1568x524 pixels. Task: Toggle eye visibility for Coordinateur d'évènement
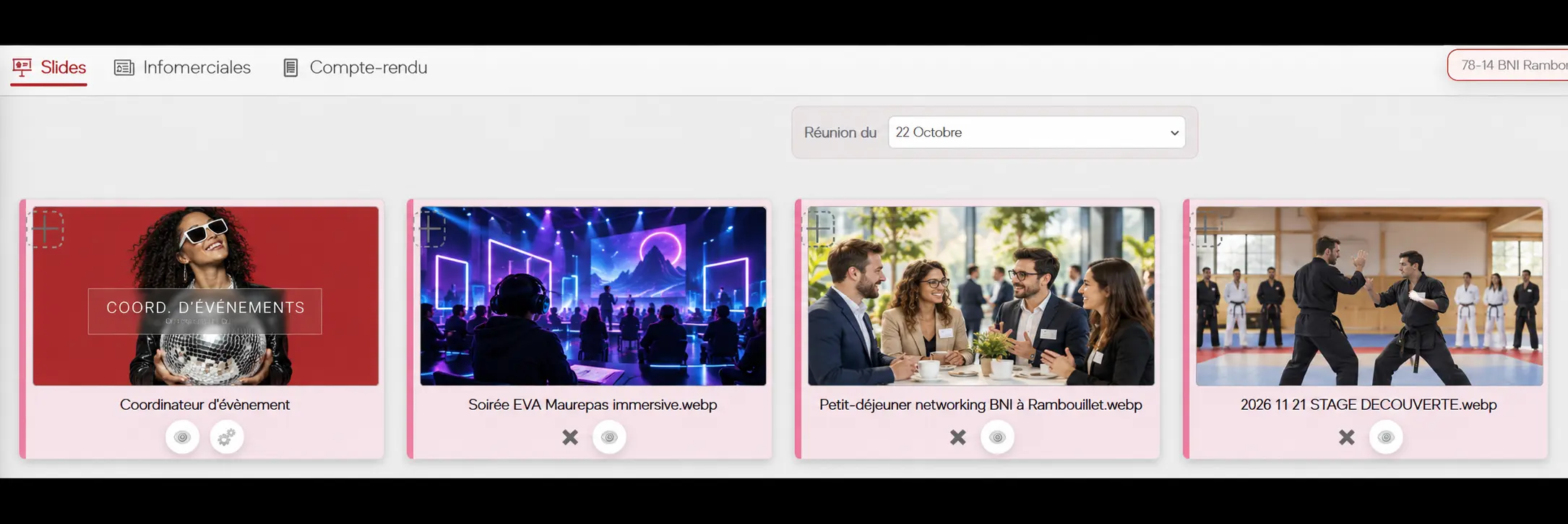pos(182,437)
